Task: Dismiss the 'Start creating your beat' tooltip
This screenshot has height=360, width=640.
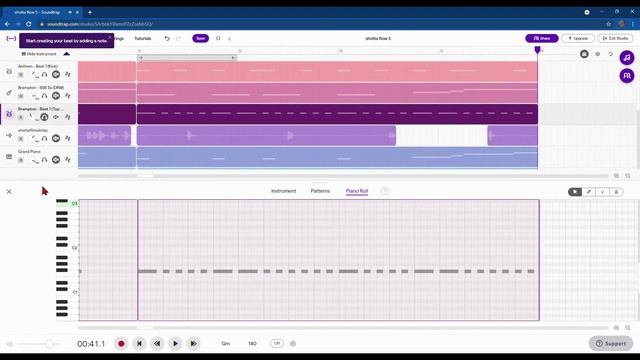Action: pos(109,37)
